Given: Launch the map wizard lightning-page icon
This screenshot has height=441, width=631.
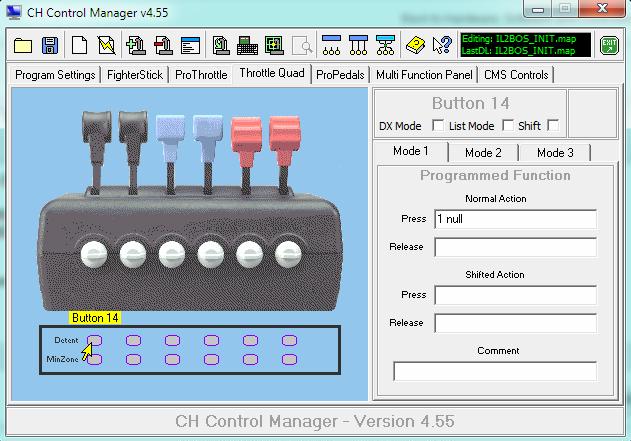Looking at the screenshot, I should click(x=107, y=45).
